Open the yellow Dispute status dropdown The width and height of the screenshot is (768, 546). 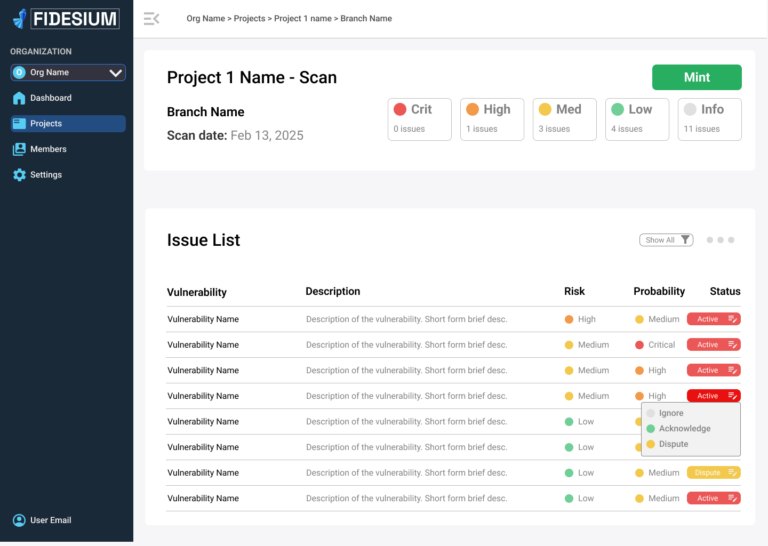[x=714, y=473]
